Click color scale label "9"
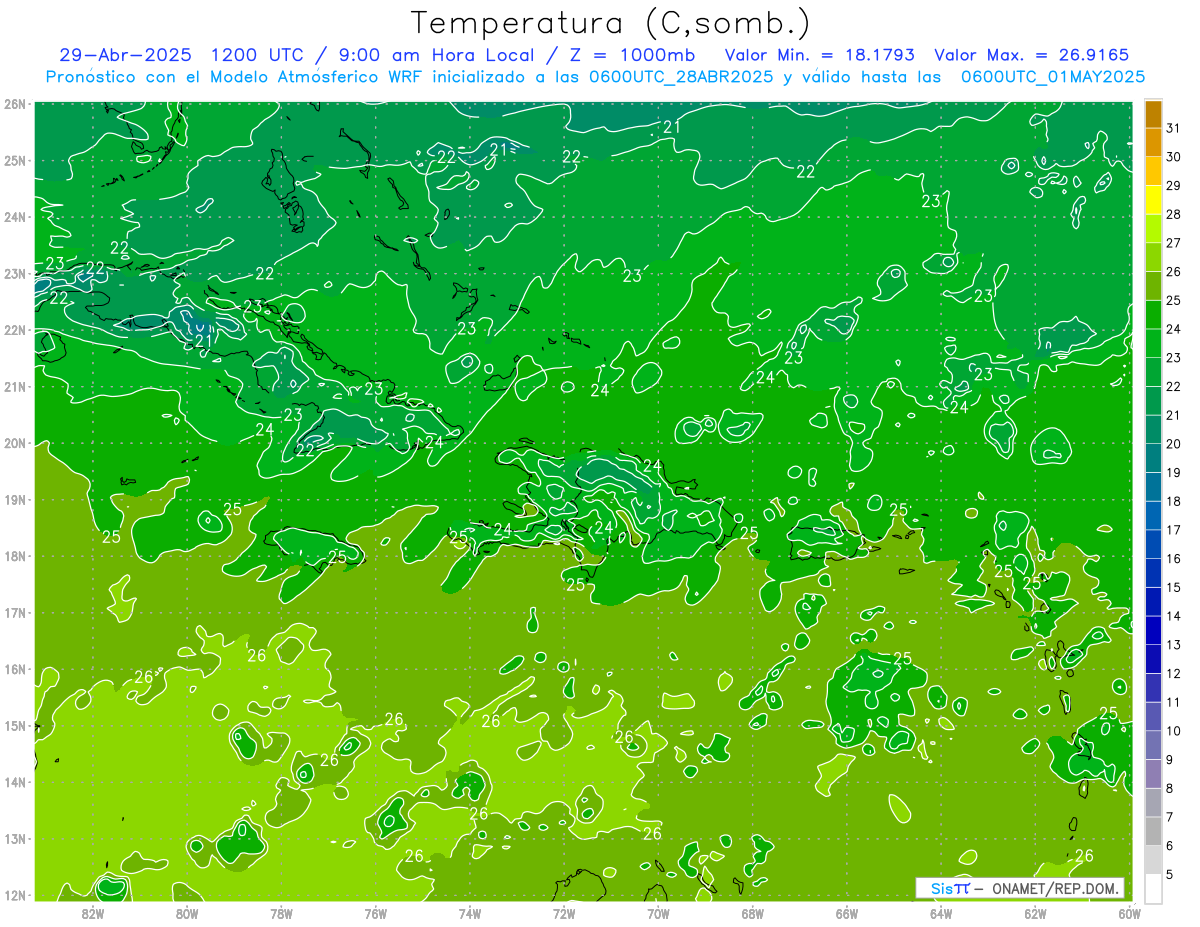Viewport: 1200px width, 927px height. click(1170, 760)
